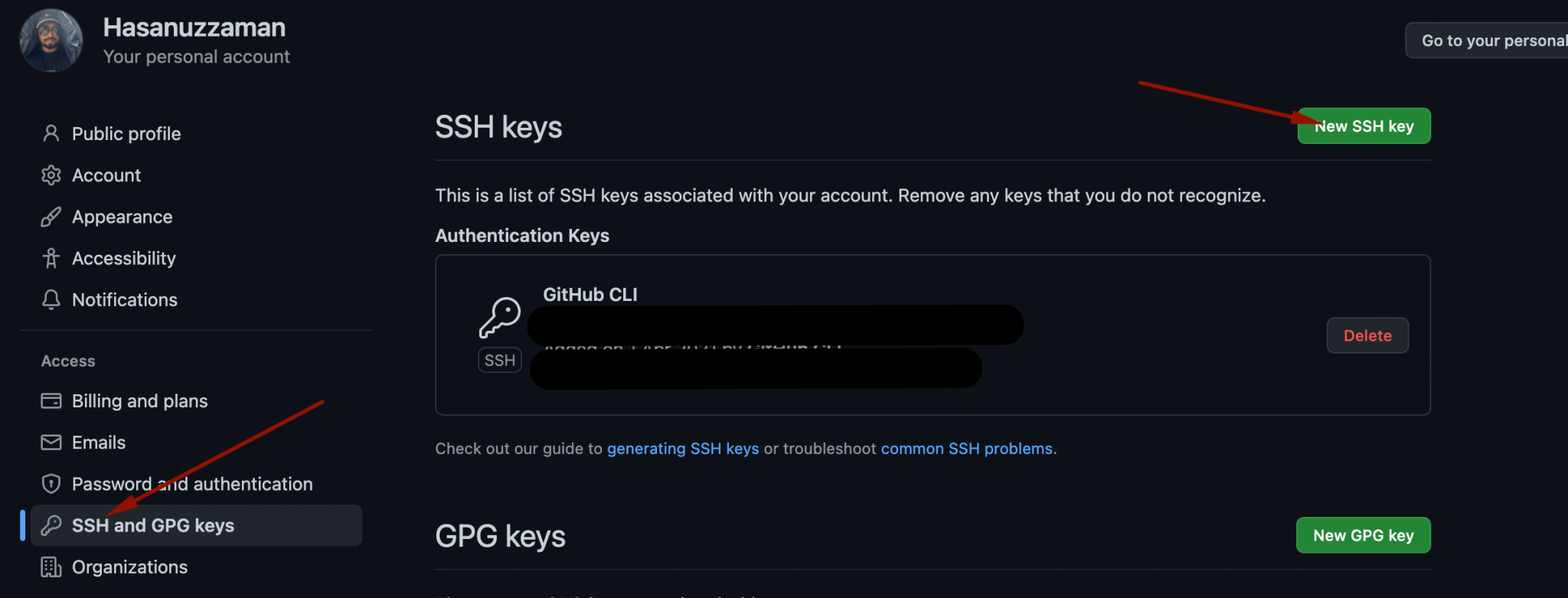1568x598 pixels.
Task: Click the SSH and GPG key icon in sidebar
Action: 51,525
